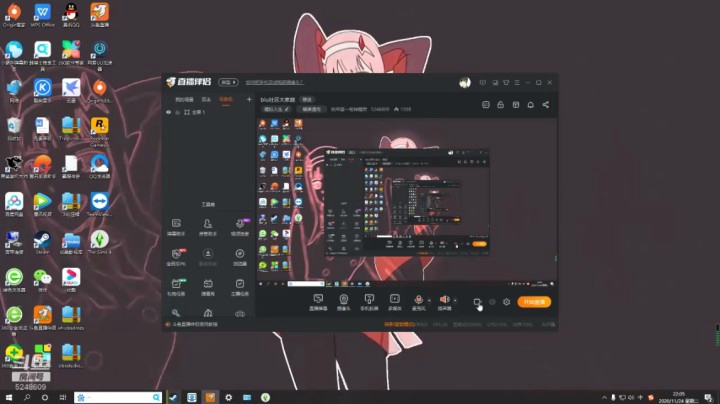Open the streamer task checkmark tool

(x=240, y=287)
